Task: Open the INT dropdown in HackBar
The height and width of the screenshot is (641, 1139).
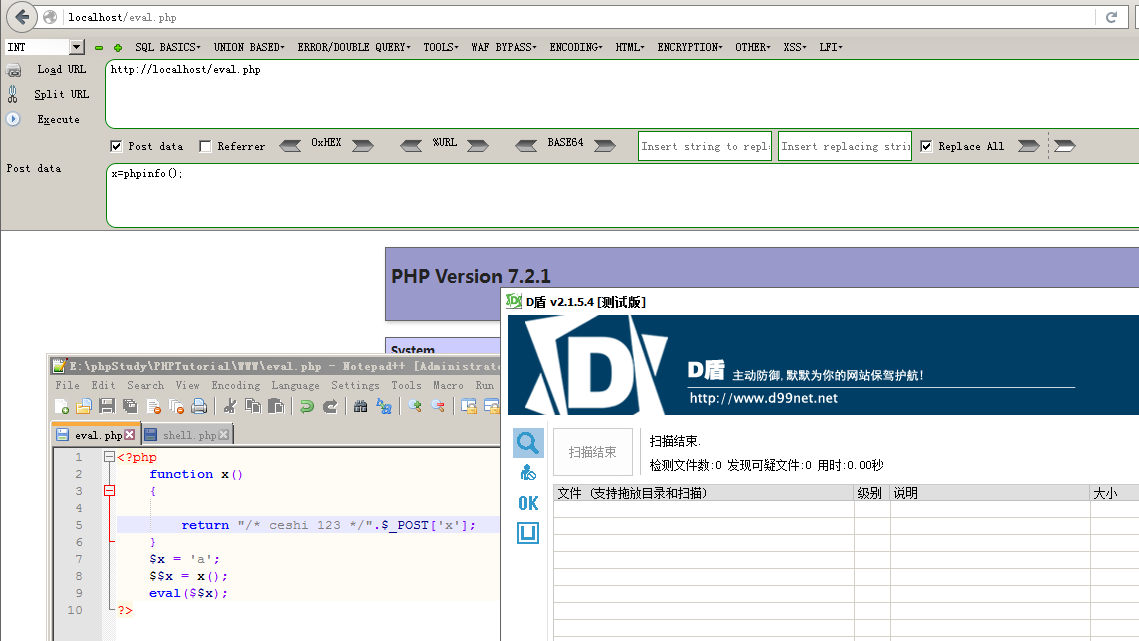Action: [x=76, y=47]
